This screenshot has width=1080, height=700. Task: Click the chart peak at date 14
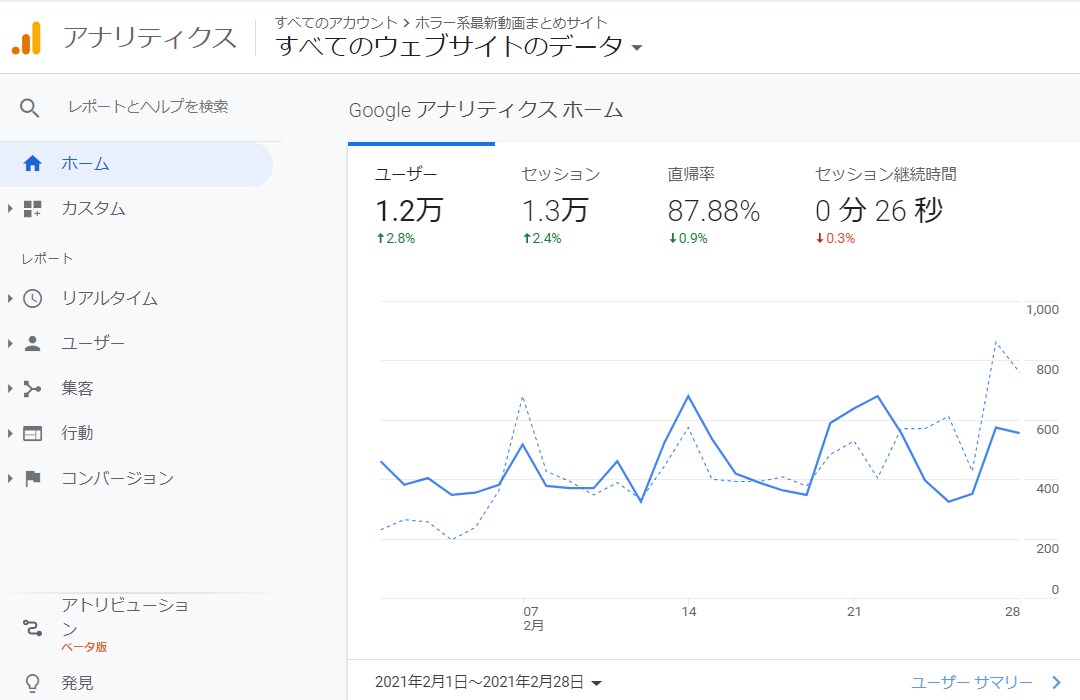pos(688,396)
